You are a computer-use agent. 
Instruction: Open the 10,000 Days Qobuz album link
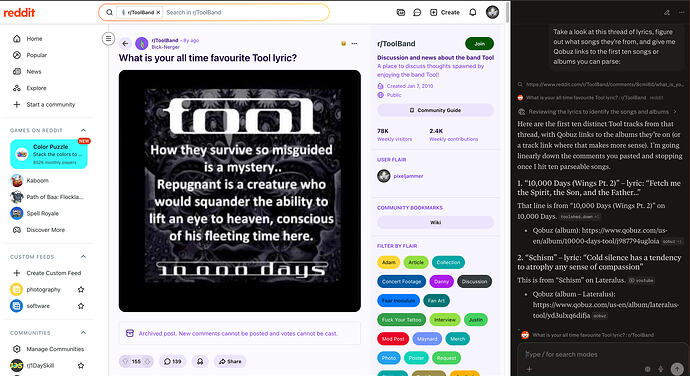tap(600, 236)
